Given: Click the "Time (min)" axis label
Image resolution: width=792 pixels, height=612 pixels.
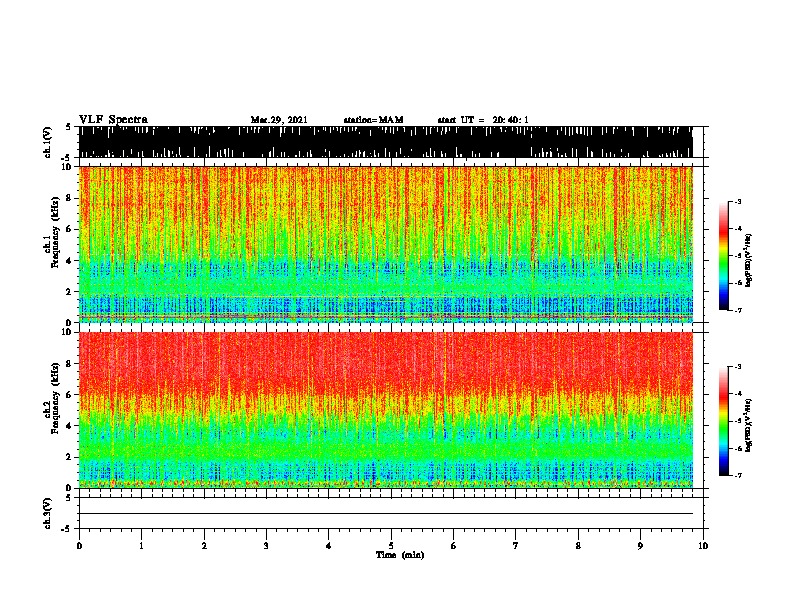Looking at the screenshot, I should pyautogui.click(x=400, y=555).
